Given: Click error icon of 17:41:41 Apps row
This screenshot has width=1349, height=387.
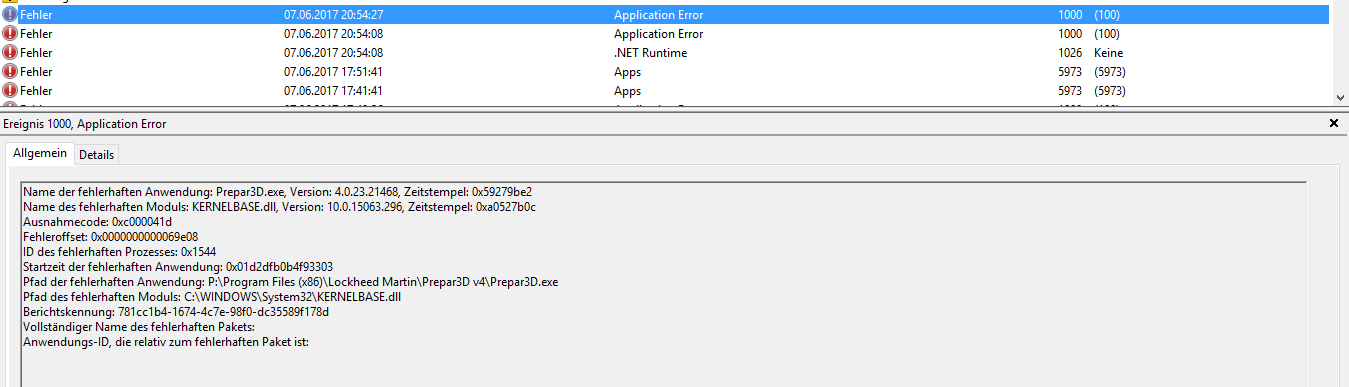Looking at the screenshot, I should [10, 91].
